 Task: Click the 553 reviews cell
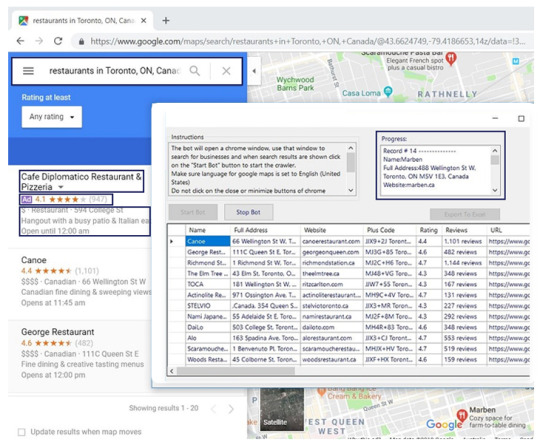tap(464, 338)
